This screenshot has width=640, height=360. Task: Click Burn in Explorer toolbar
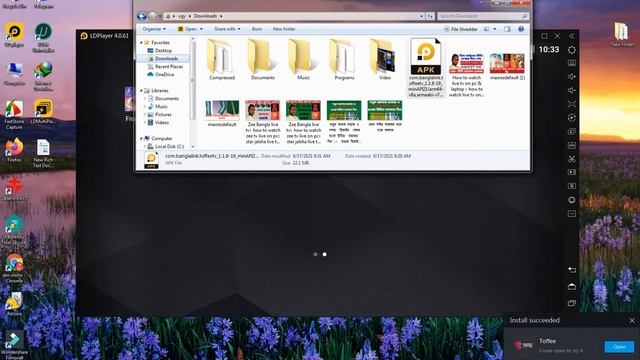[257, 29]
